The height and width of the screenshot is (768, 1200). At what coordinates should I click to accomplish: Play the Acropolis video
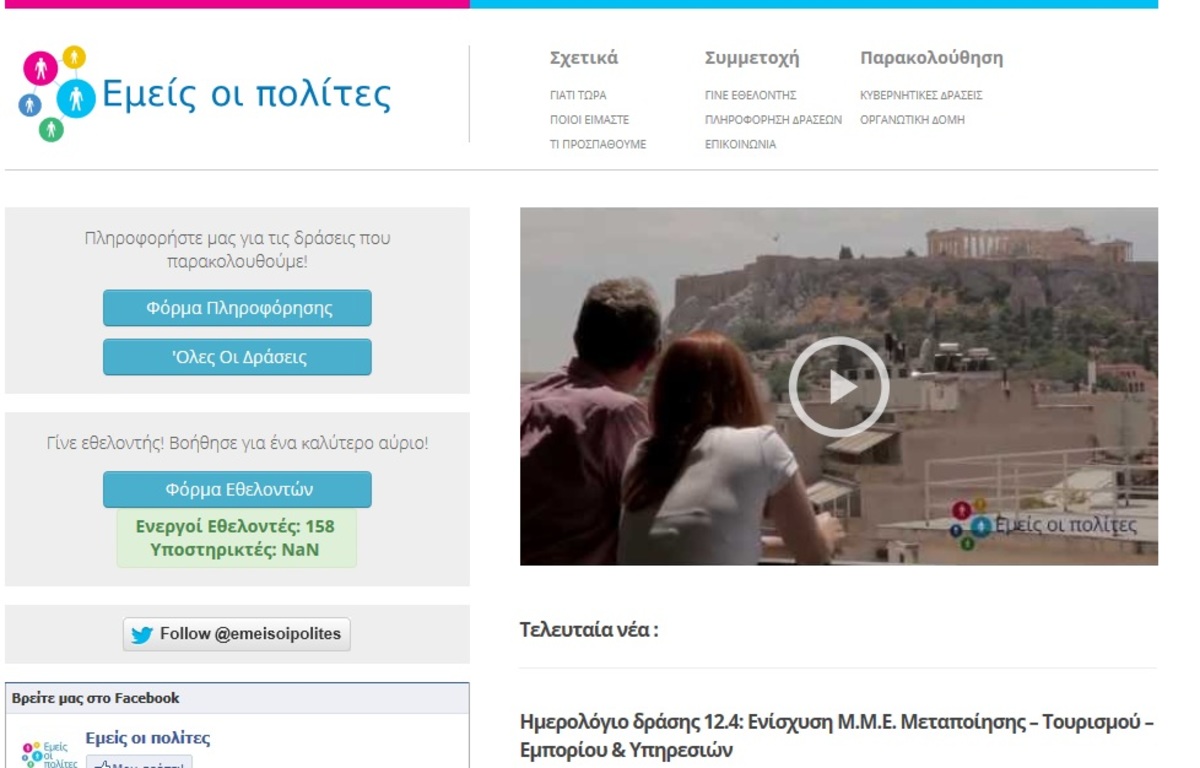tap(838, 387)
